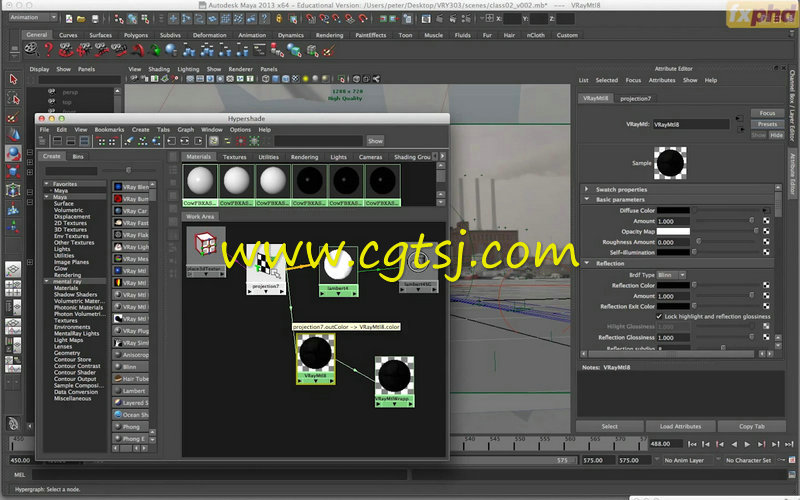Click the film reel shelf icon
800x500 pixels.
31,50
